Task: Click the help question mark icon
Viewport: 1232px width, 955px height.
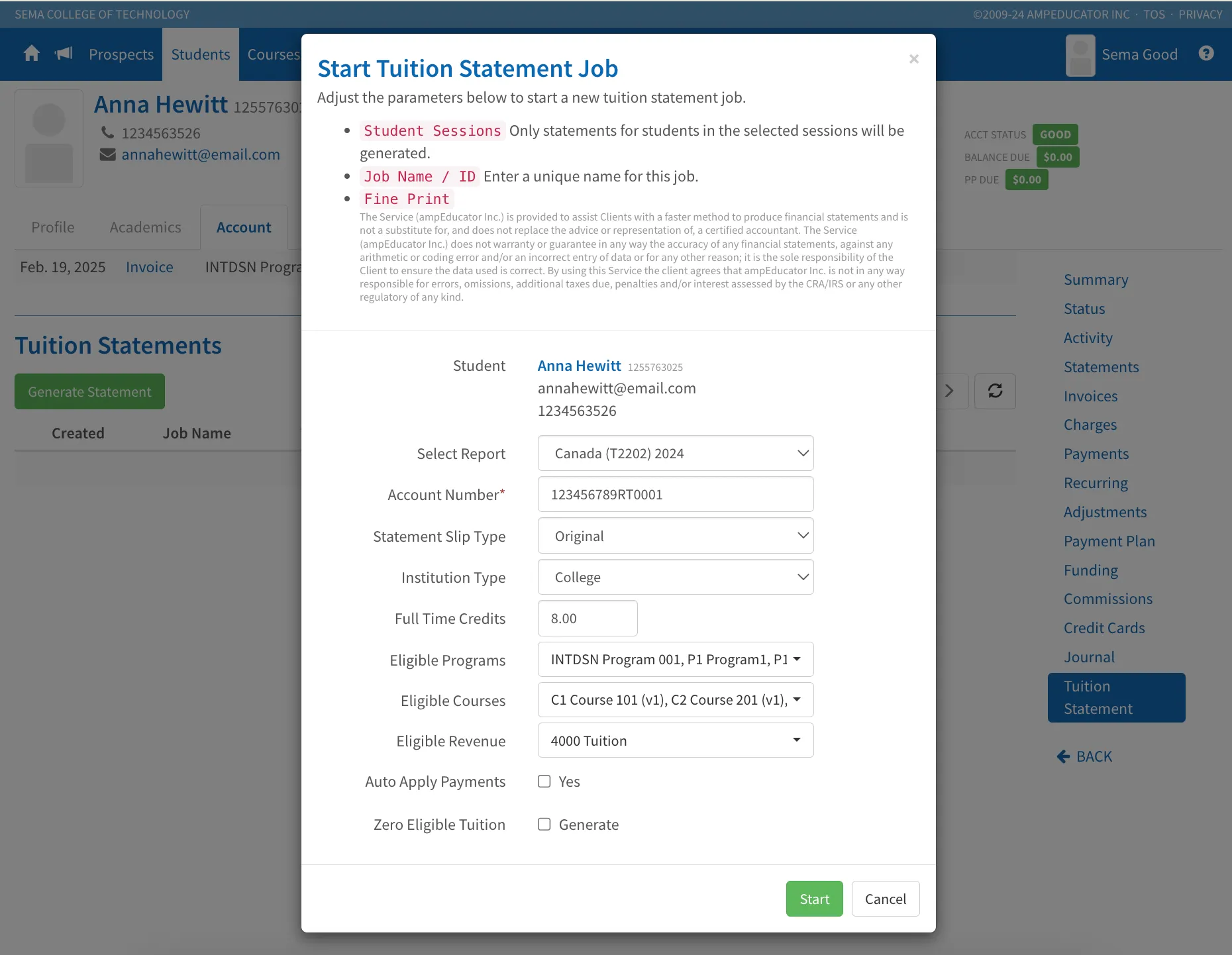Action: [x=1206, y=54]
